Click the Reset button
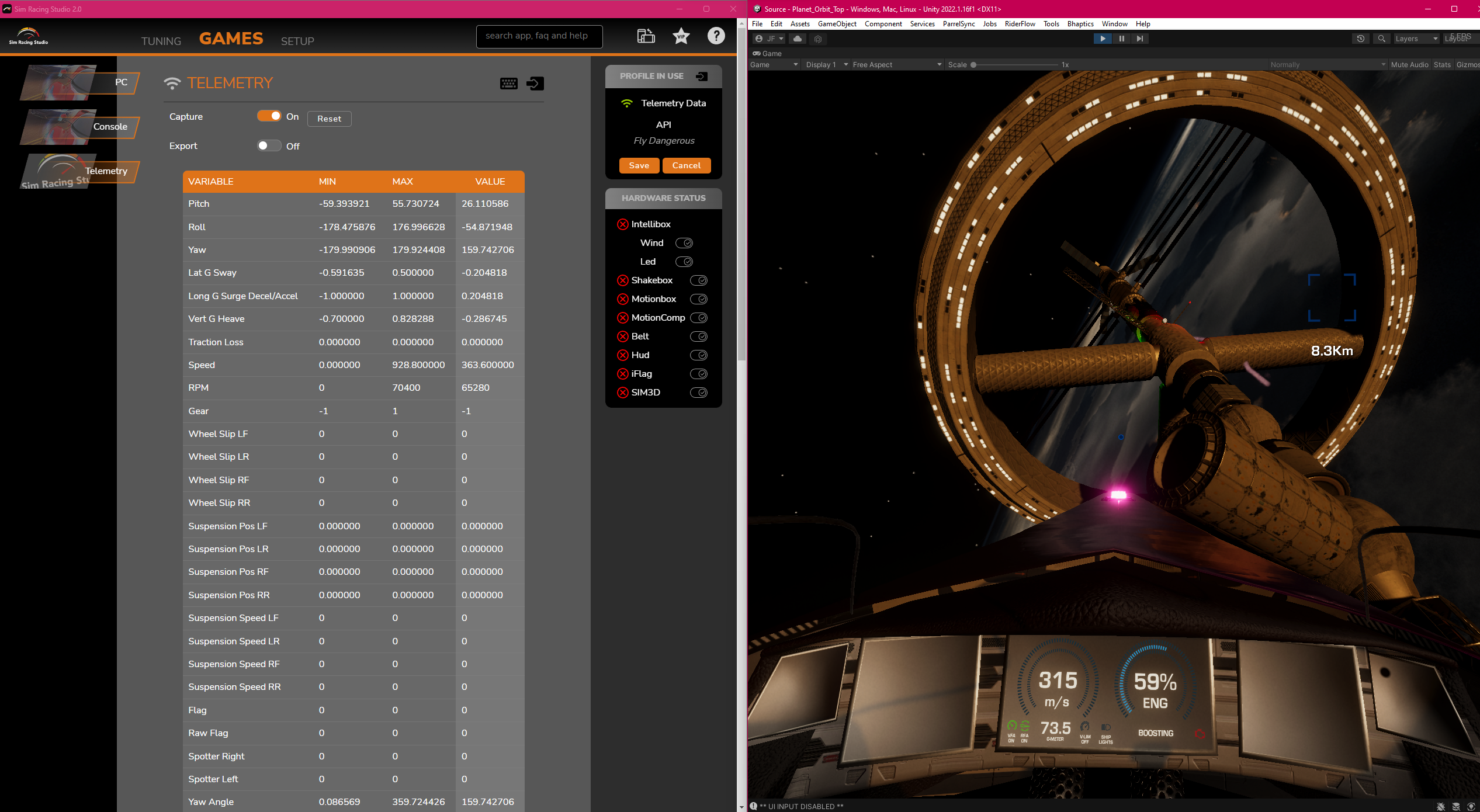 329,119
